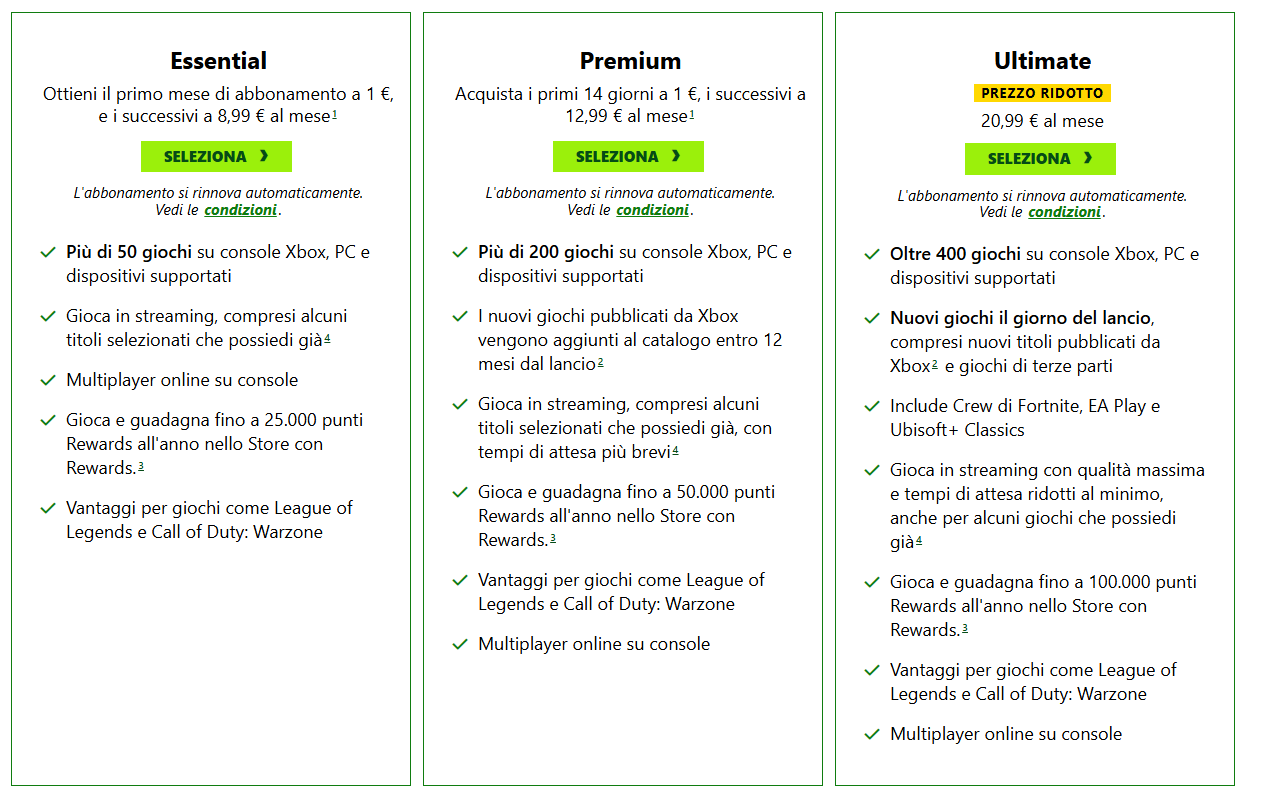Choose the Ultimate plan SELEZIONA button
The height and width of the screenshot is (797, 1275).
1040,159
